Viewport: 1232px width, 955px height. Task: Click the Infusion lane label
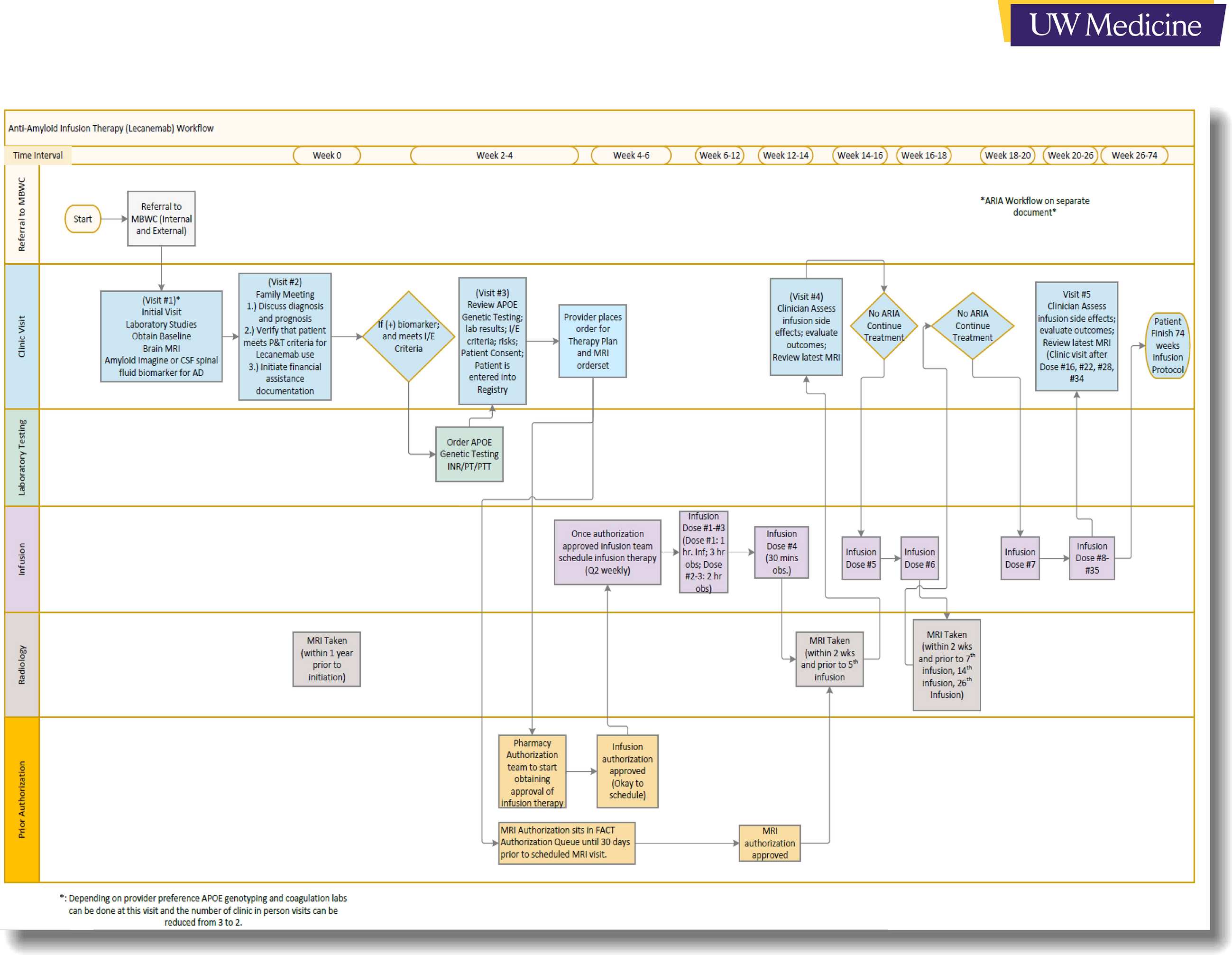pos(22,559)
